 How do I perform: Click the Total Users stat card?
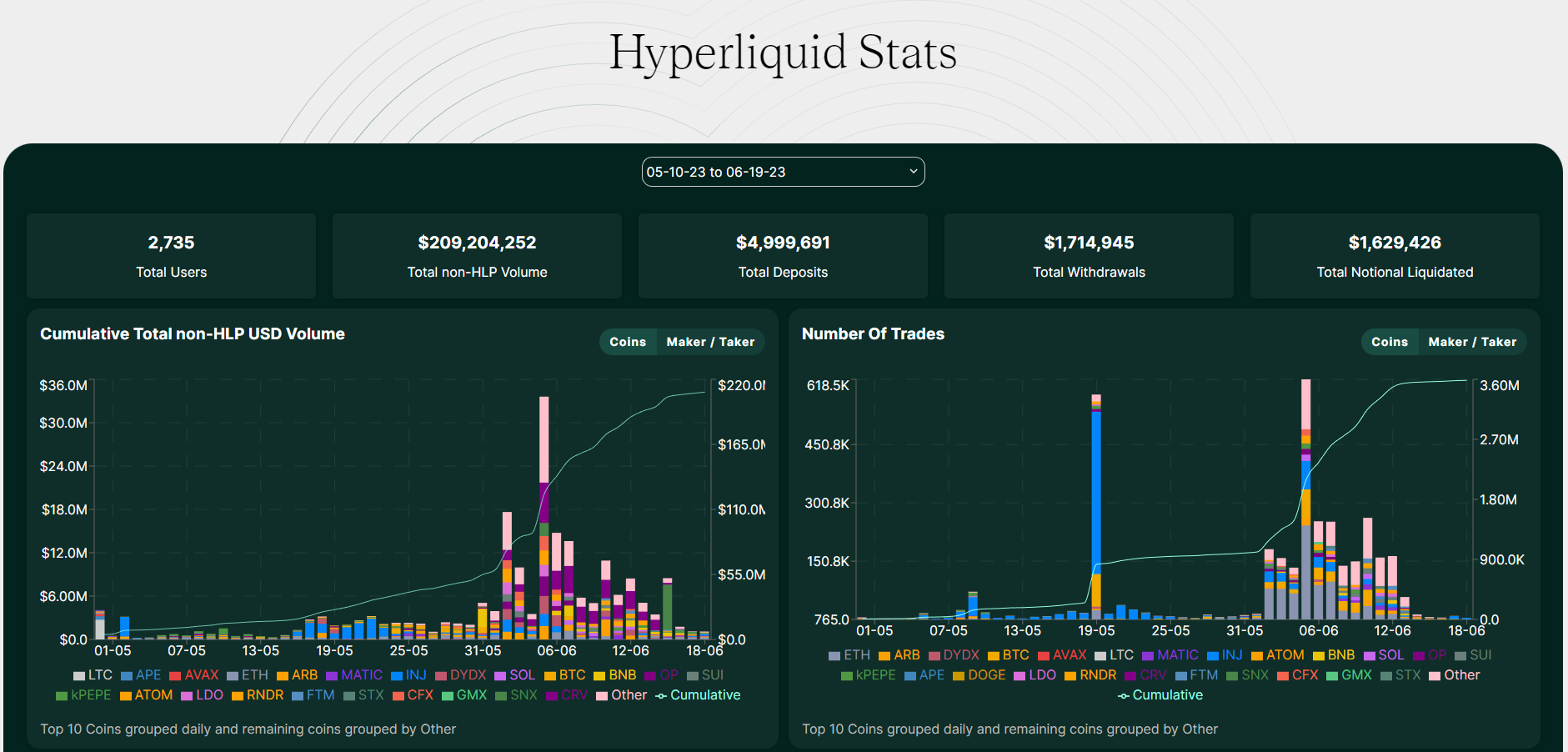[x=171, y=256]
